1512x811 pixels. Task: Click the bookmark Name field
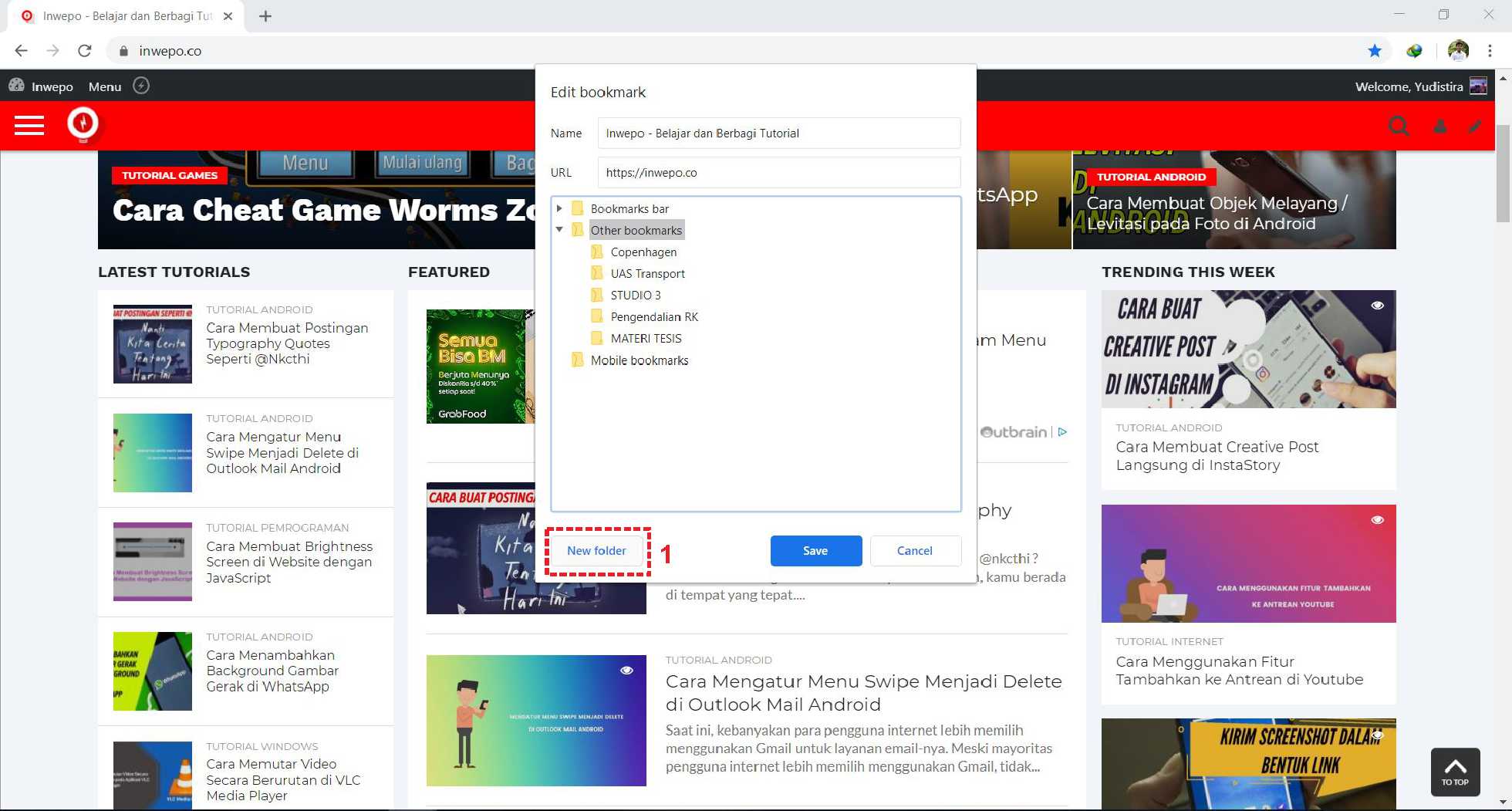(779, 133)
